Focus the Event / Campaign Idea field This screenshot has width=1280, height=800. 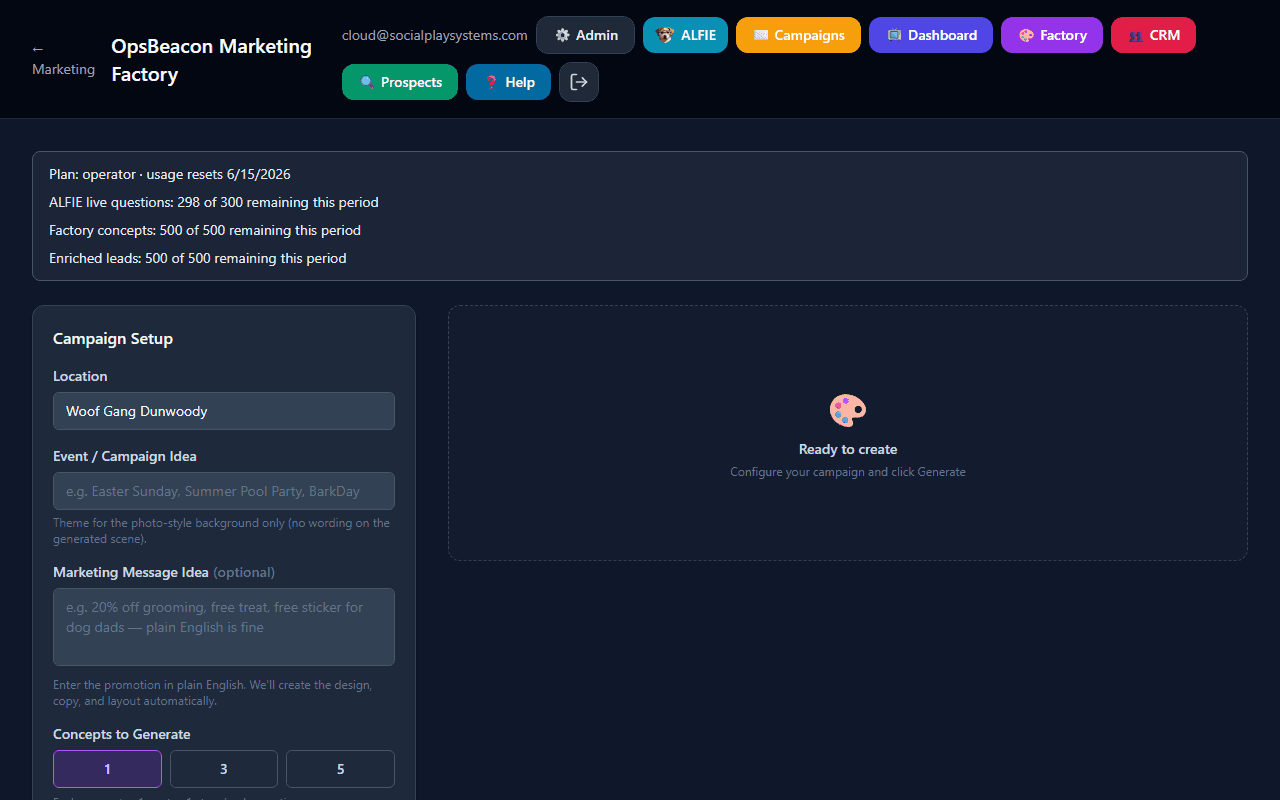tap(224, 491)
